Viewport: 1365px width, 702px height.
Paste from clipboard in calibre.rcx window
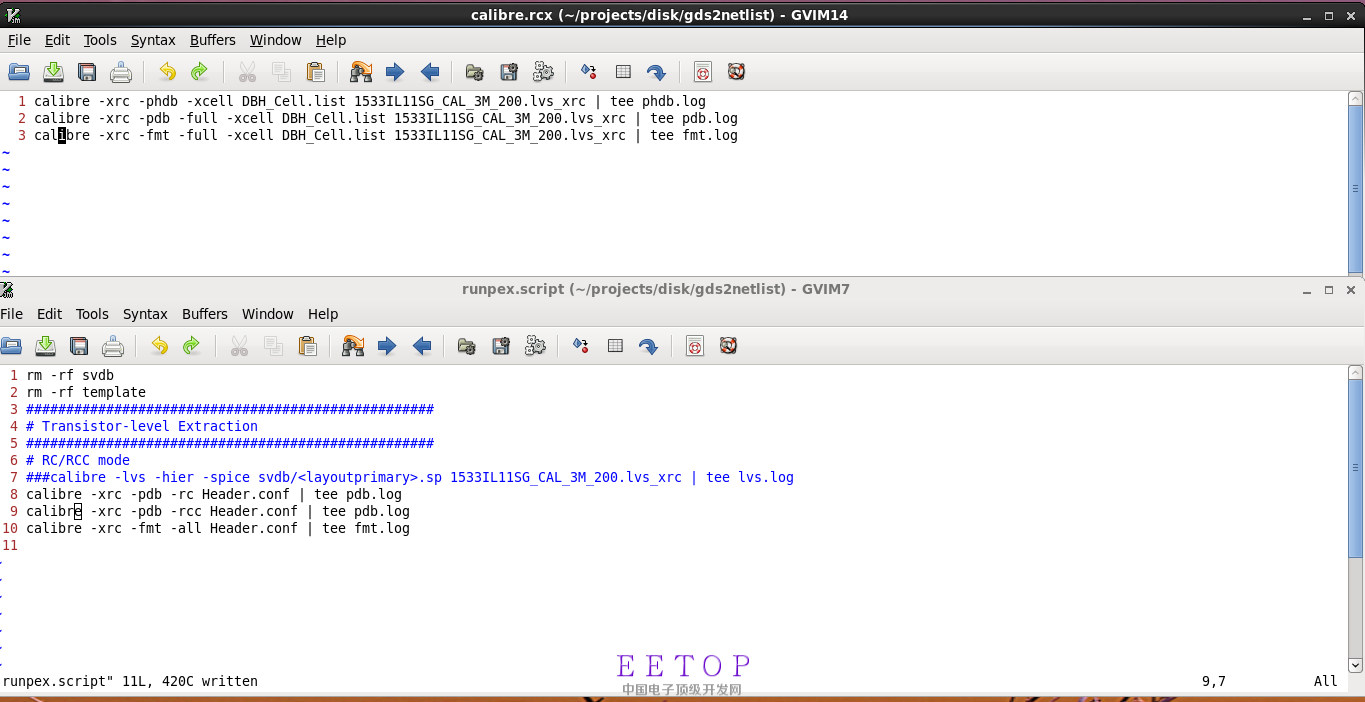[316, 72]
